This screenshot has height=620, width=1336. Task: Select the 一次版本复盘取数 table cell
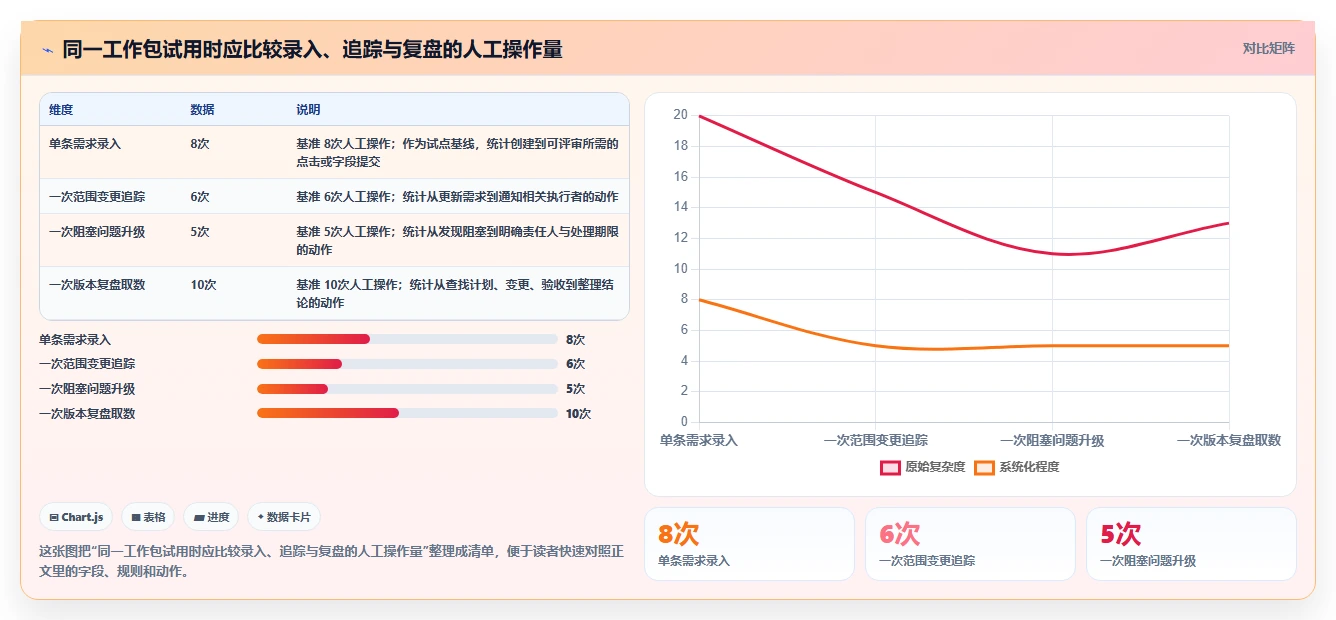pyautogui.click(x=110, y=293)
